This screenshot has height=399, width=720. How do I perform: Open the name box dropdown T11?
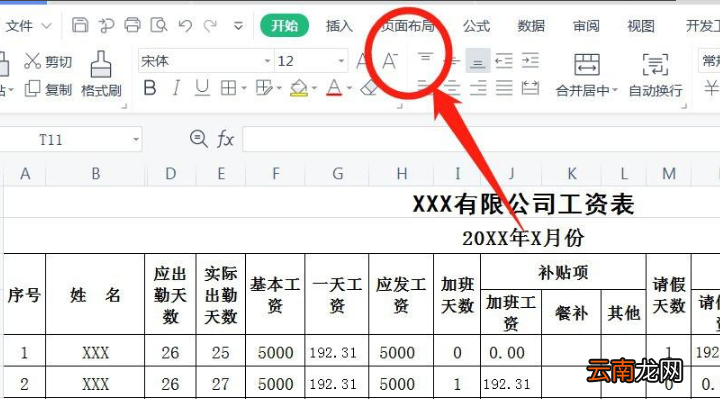click(136, 139)
